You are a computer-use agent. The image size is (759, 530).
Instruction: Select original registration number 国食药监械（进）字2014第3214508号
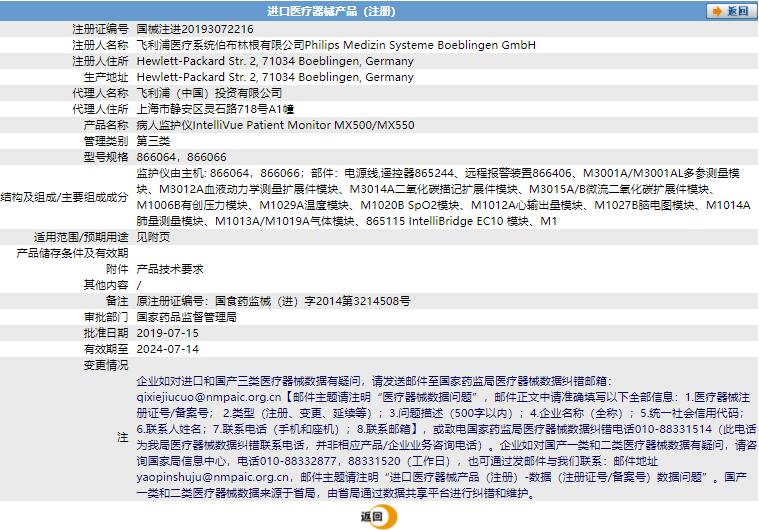click(x=313, y=301)
